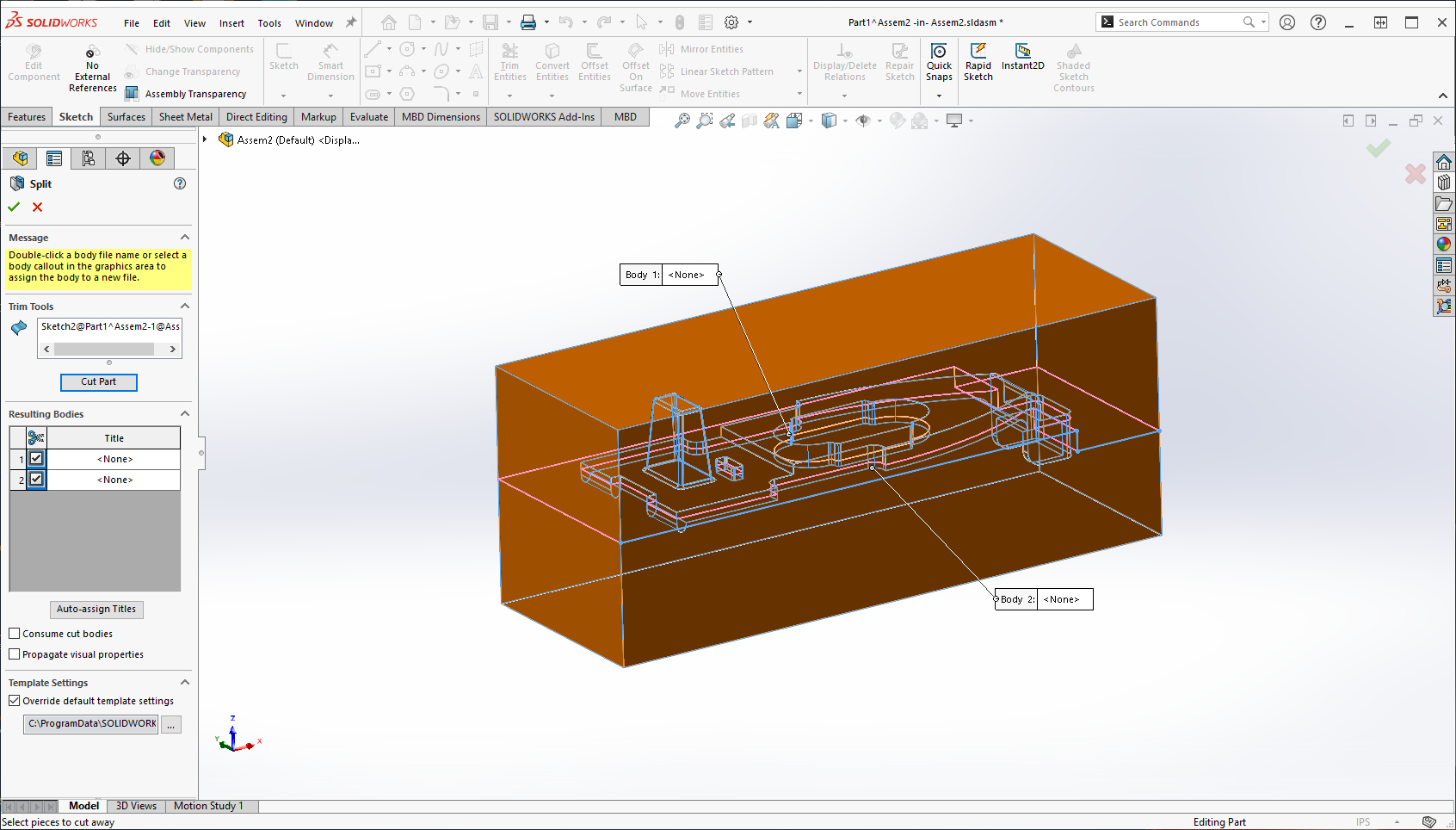Click the Print icon in top toolbar
Viewport: 1456px width, 830px height.
528,22
